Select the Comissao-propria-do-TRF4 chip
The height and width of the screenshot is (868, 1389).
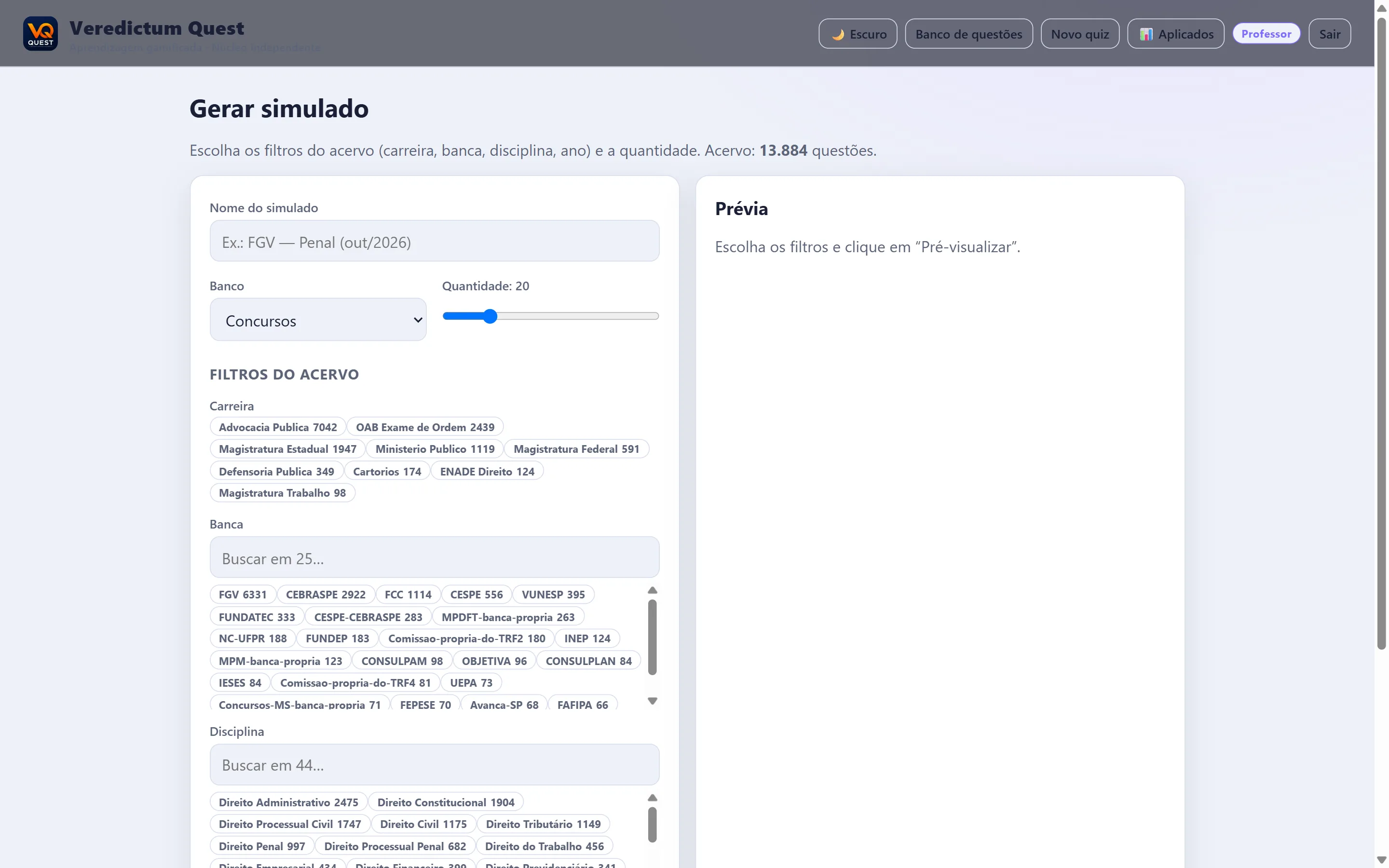pyautogui.click(x=355, y=683)
